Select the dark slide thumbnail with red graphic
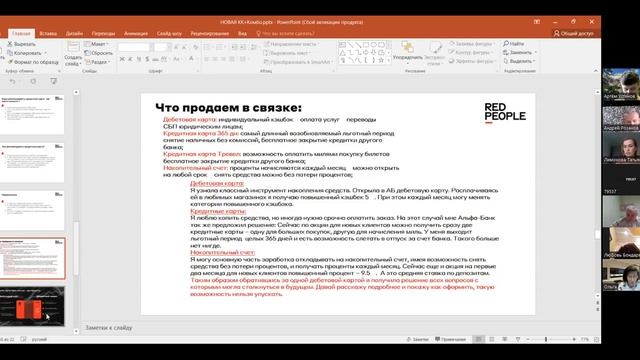Screen dimensions: 640x360 pos(31,307)
